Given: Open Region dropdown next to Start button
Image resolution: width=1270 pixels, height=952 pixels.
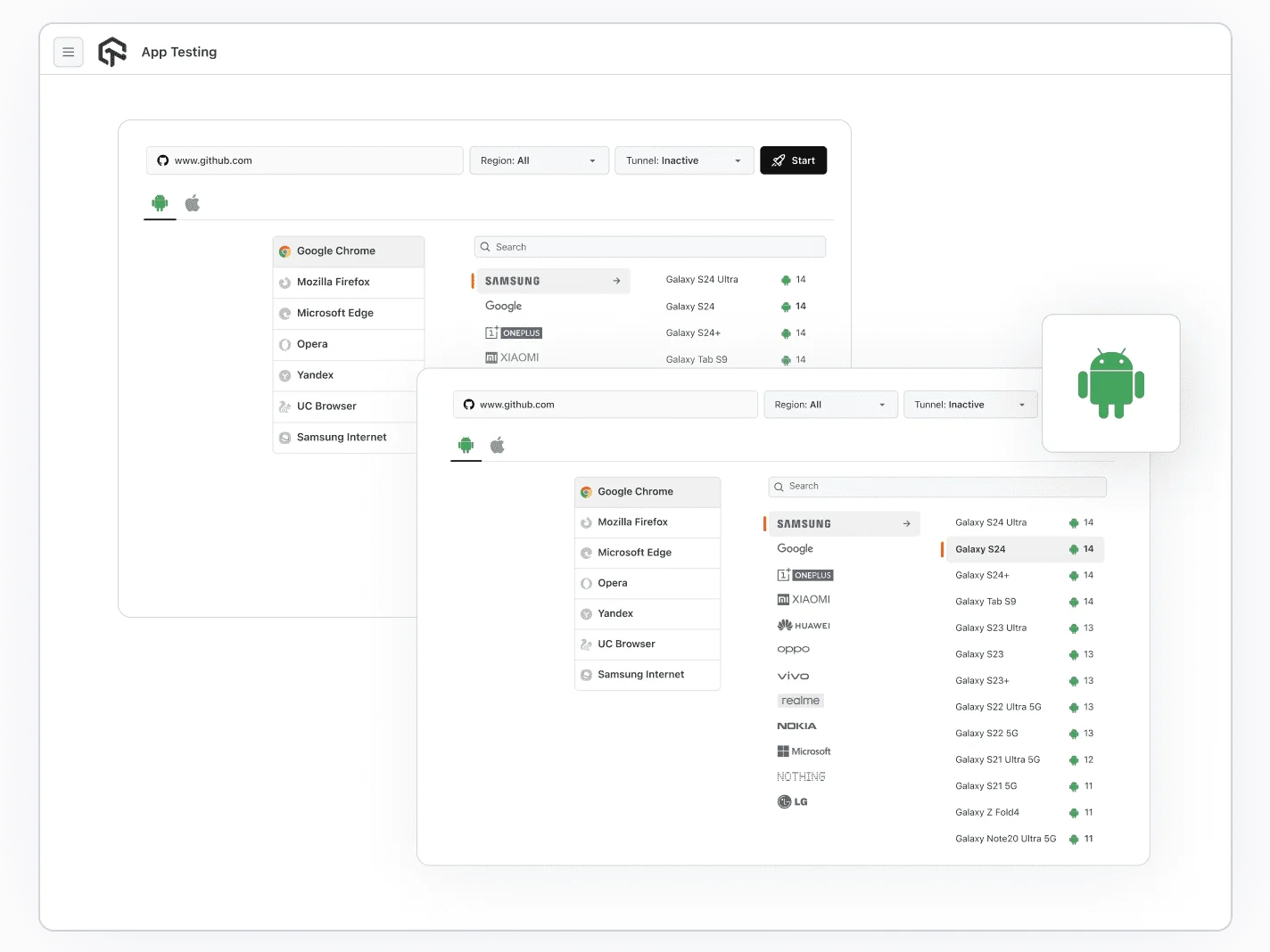Looking at the screenshot, I should click(x=539, y=161).
